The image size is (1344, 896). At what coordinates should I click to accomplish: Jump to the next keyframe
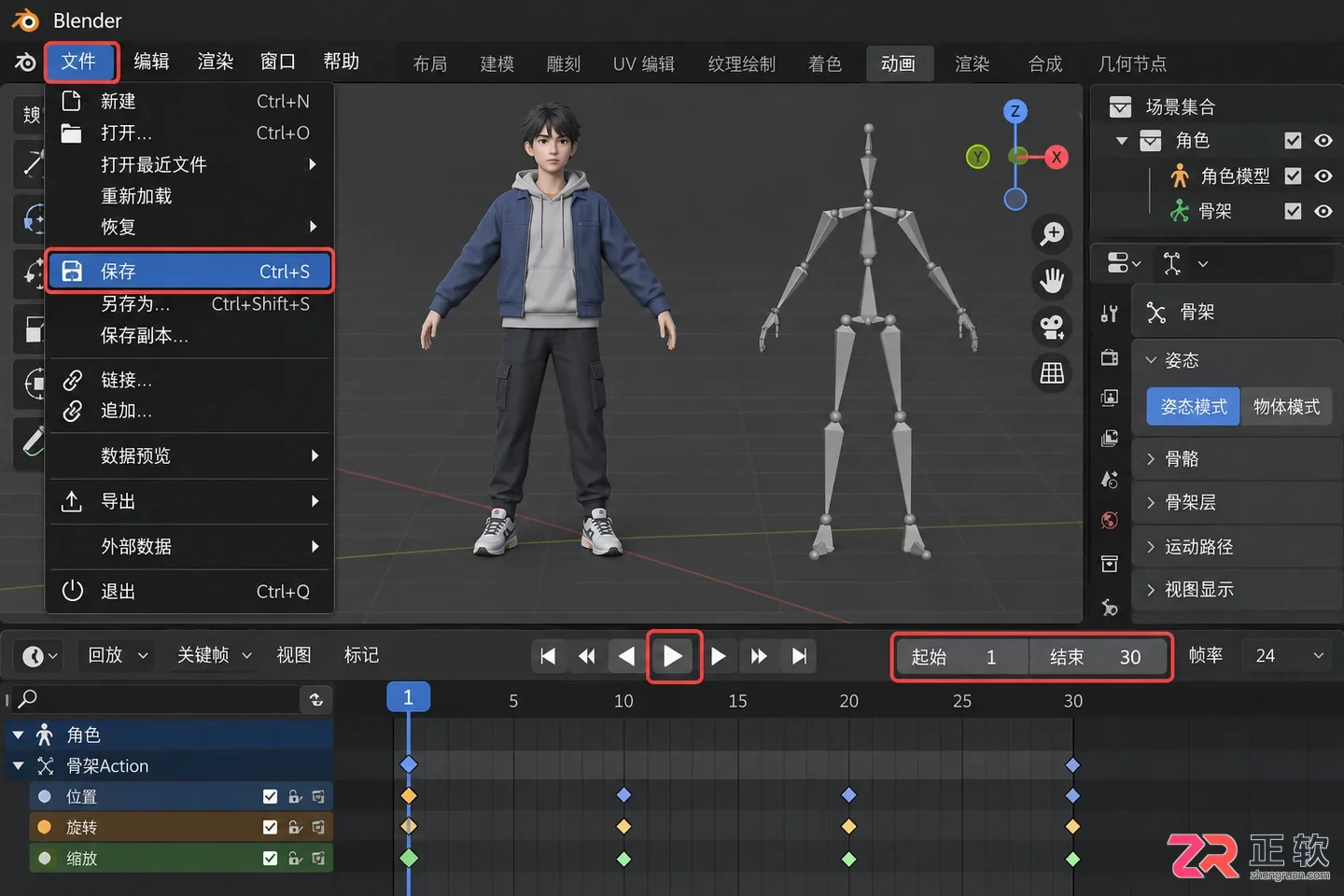pos(759,656)
